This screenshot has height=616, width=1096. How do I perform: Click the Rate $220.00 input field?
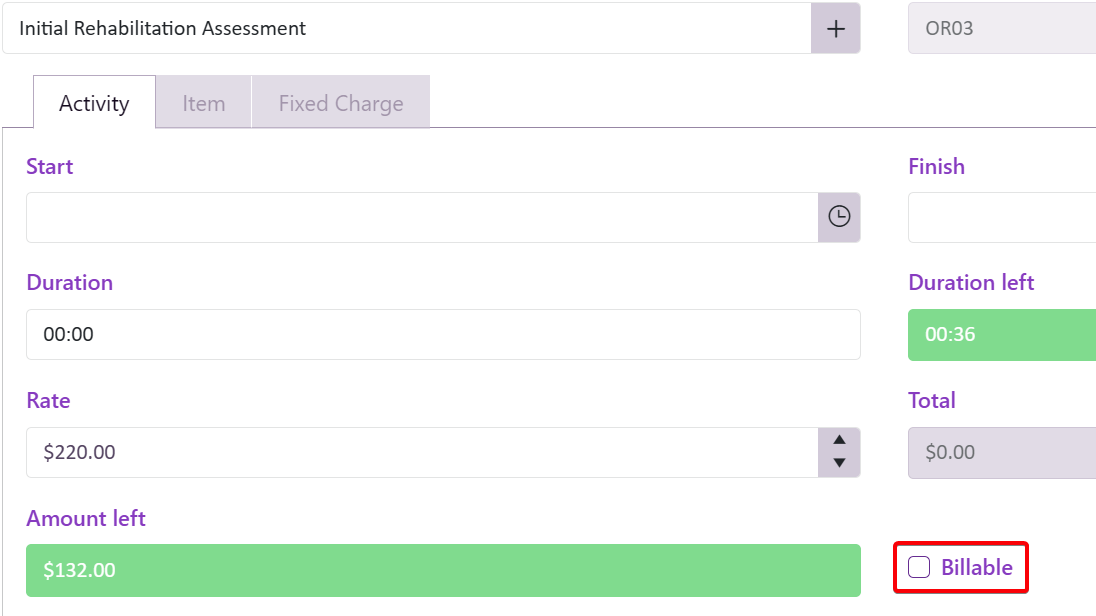tap(421, 452)
